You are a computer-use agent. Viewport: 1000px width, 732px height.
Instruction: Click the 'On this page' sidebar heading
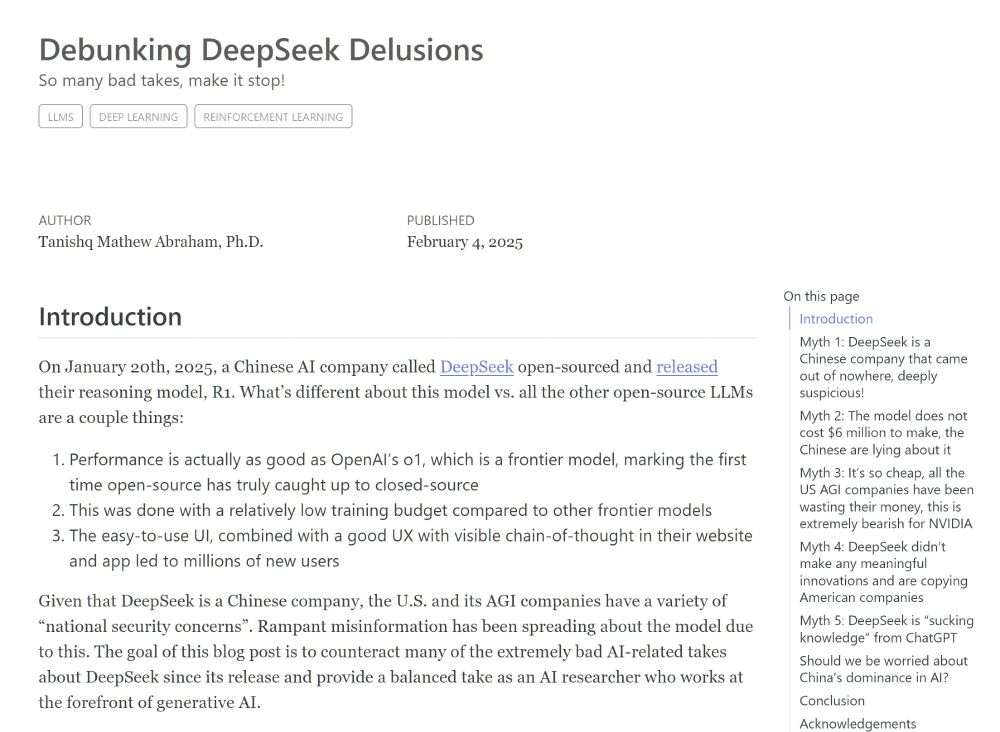click(821, 296)
